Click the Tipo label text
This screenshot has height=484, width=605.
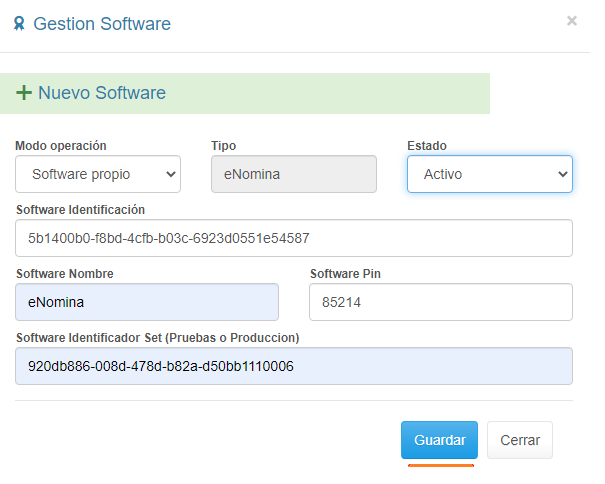click(223, 146)
